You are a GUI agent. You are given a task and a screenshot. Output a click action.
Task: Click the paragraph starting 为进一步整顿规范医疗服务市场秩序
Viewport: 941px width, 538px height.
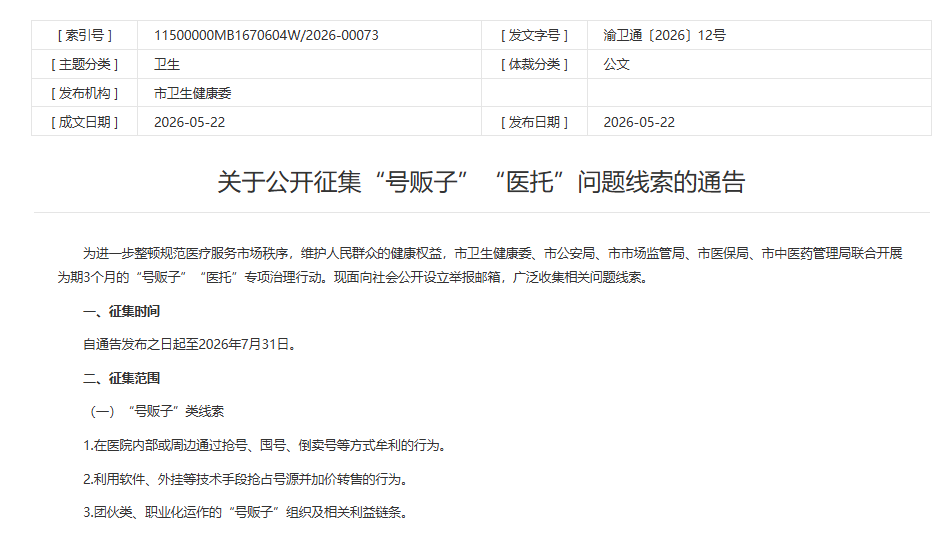pyautogui.click(x=492, y=253)
